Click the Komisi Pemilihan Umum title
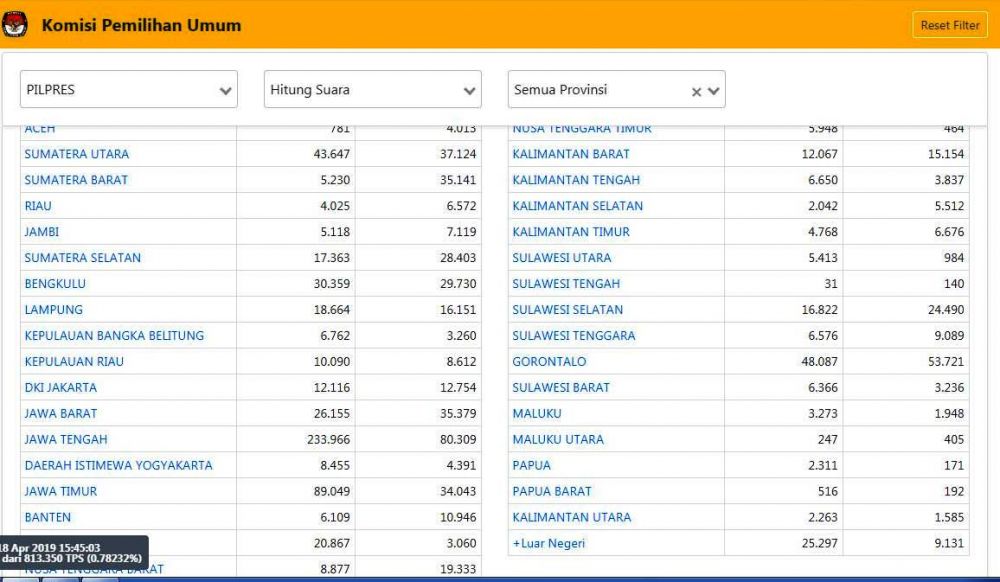This screenshot has height=582, width=1000. point(141,25)
